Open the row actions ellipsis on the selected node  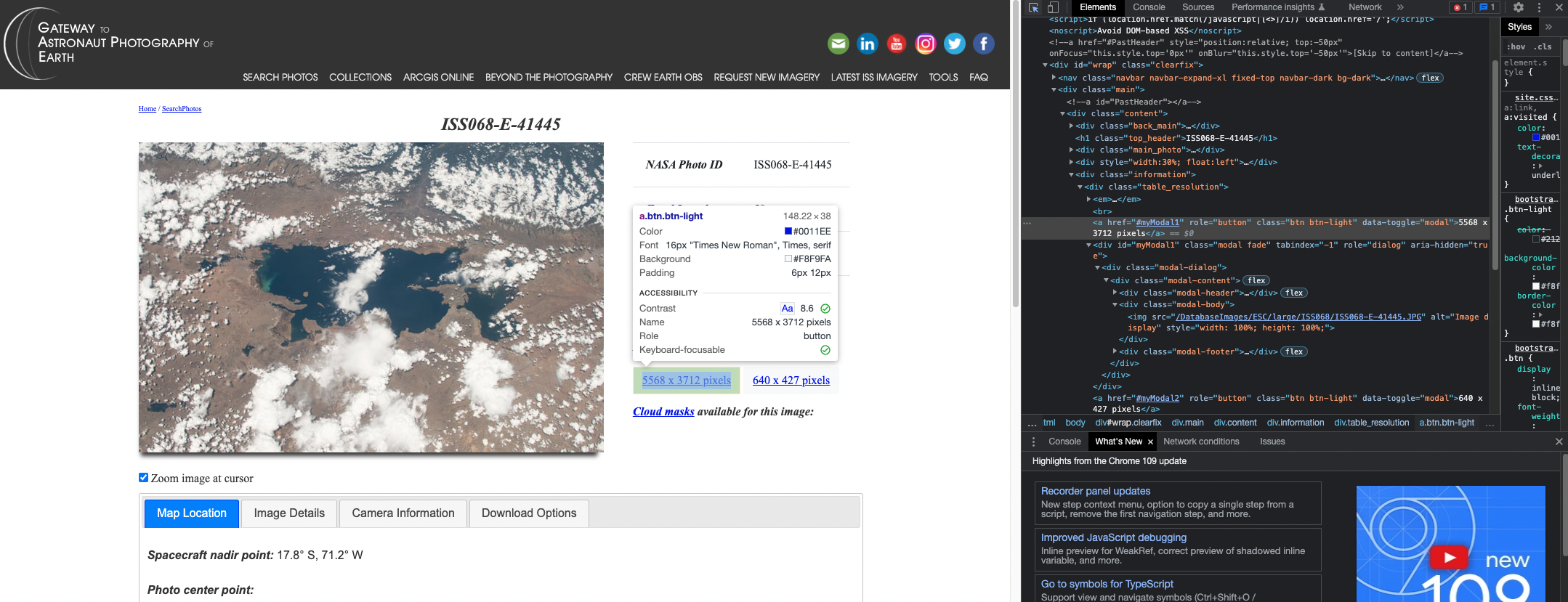(x=1027, y=223)
